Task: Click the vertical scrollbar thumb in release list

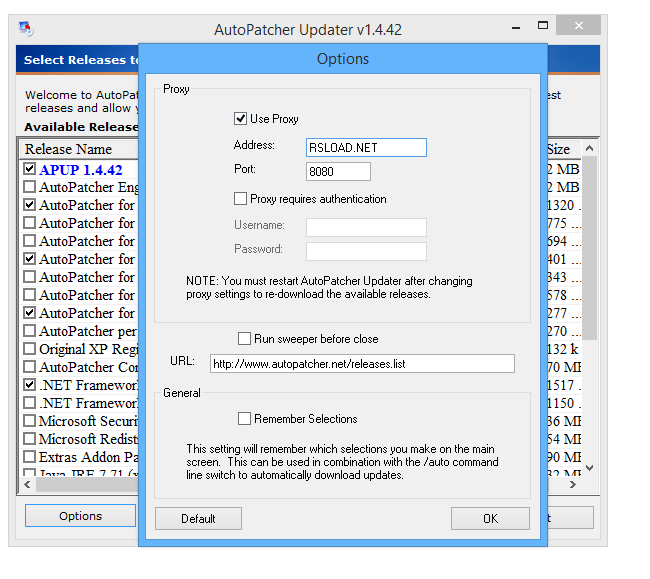Action: pyautogui.click(x=589, y=248)
